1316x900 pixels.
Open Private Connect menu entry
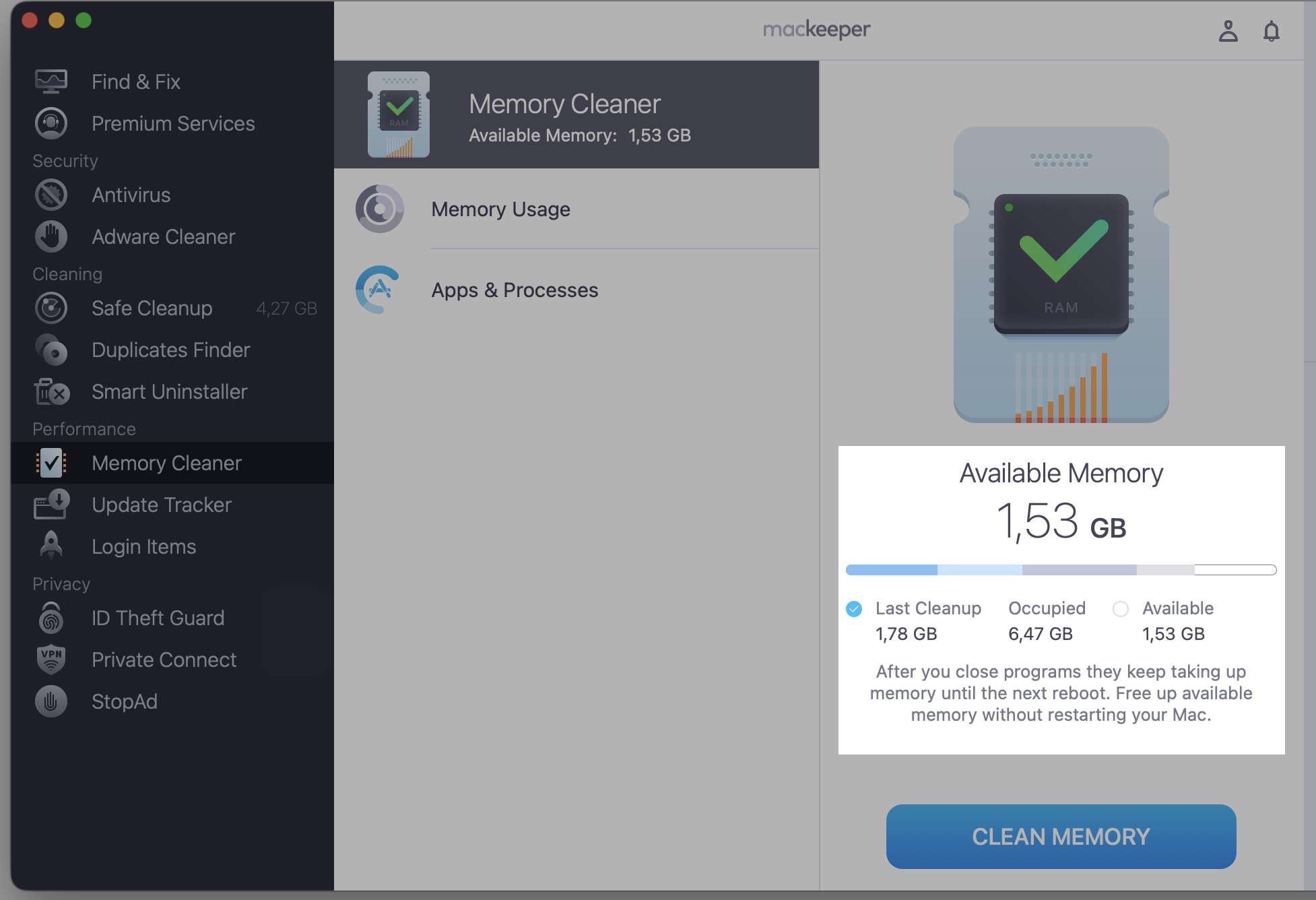pyautogui.click(x=164, y=660)
